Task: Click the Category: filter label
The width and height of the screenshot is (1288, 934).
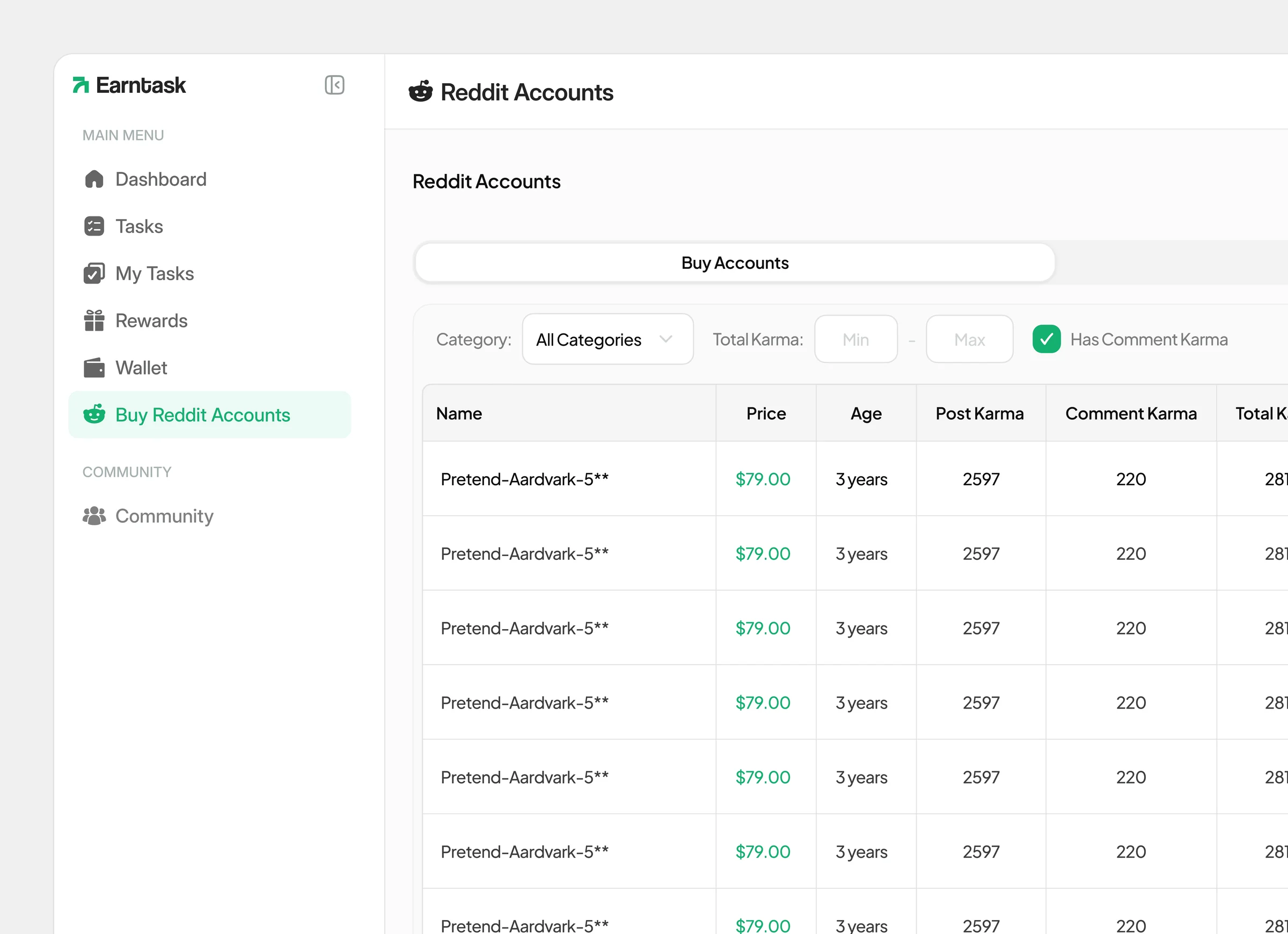Action: click(474, 339)
